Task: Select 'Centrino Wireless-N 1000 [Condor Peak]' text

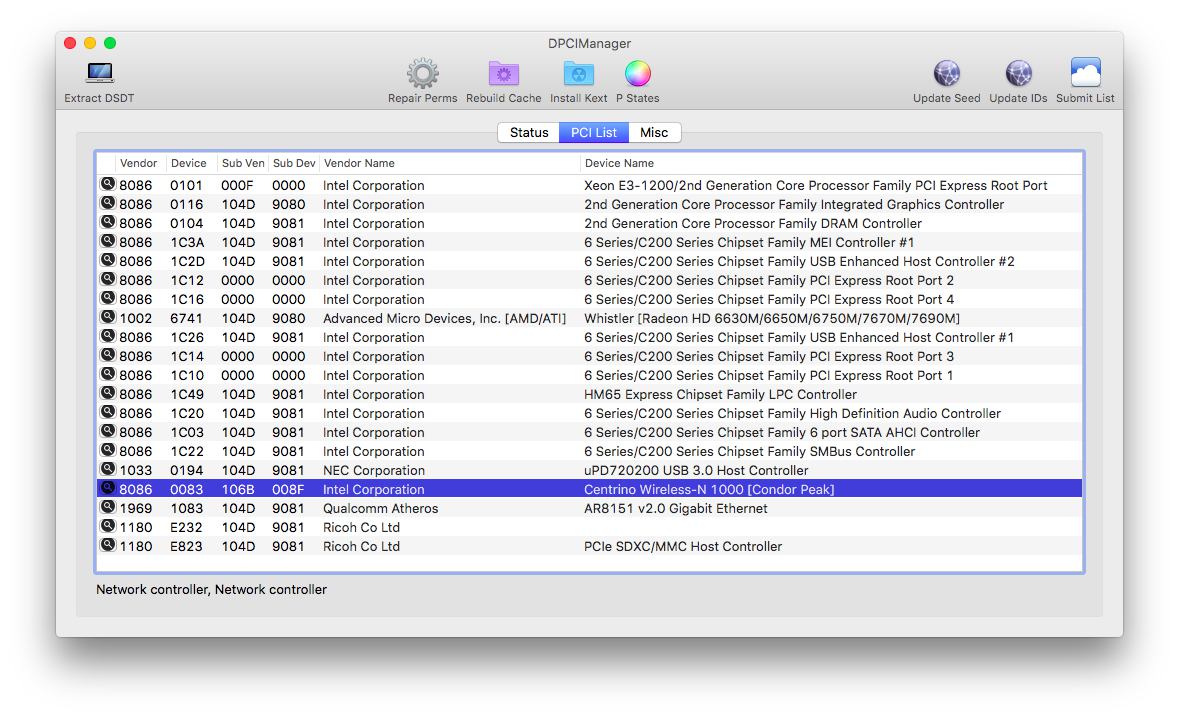Action: click(709, 489)
